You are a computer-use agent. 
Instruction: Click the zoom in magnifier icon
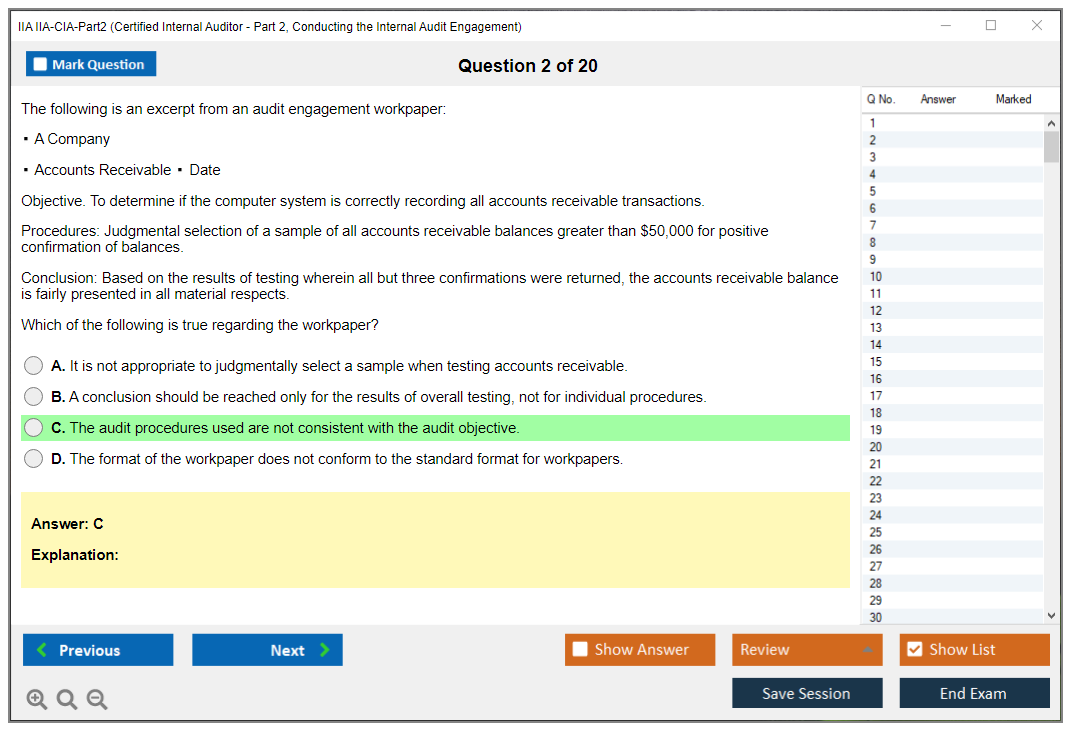point(37,700)
